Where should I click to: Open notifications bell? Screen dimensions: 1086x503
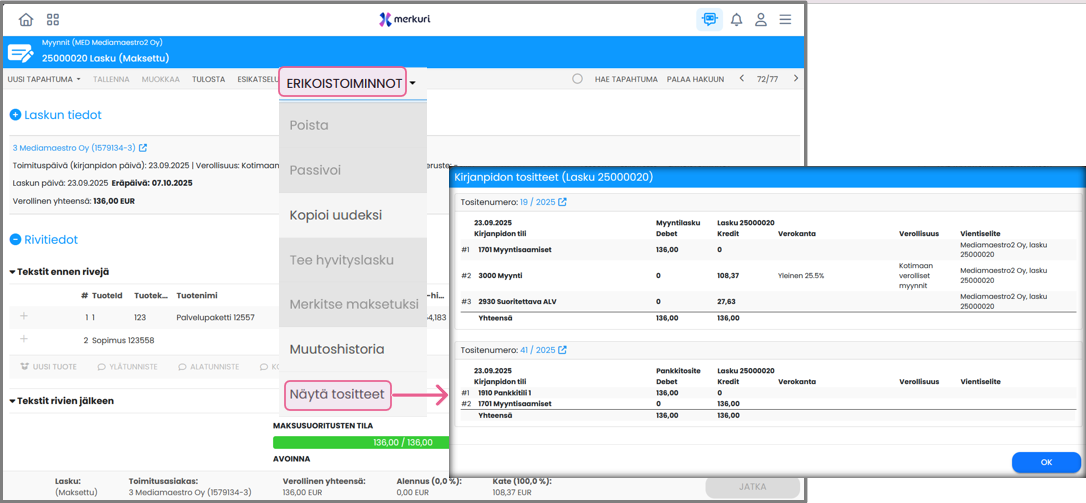coord(736,19)
